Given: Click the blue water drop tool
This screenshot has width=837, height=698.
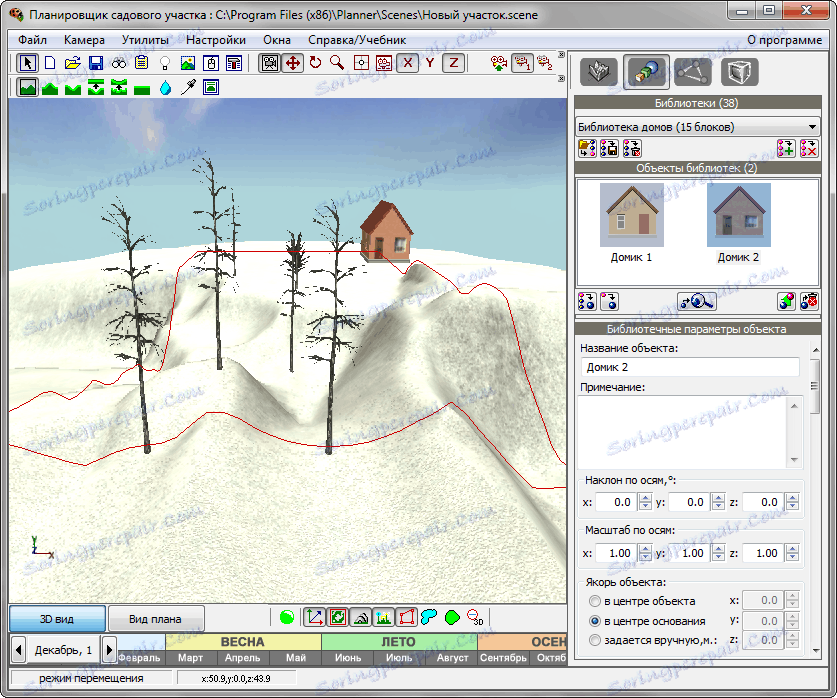Looking at the screenshot, I should click(x=165, y=88).
